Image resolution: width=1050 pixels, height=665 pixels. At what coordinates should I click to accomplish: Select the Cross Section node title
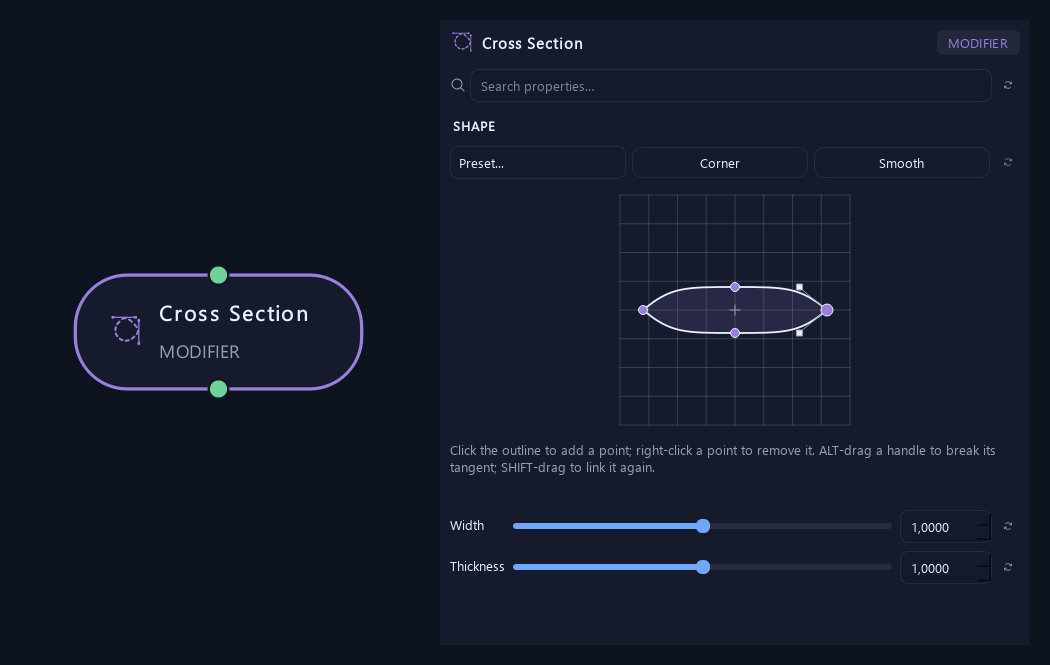pos(234,313)
